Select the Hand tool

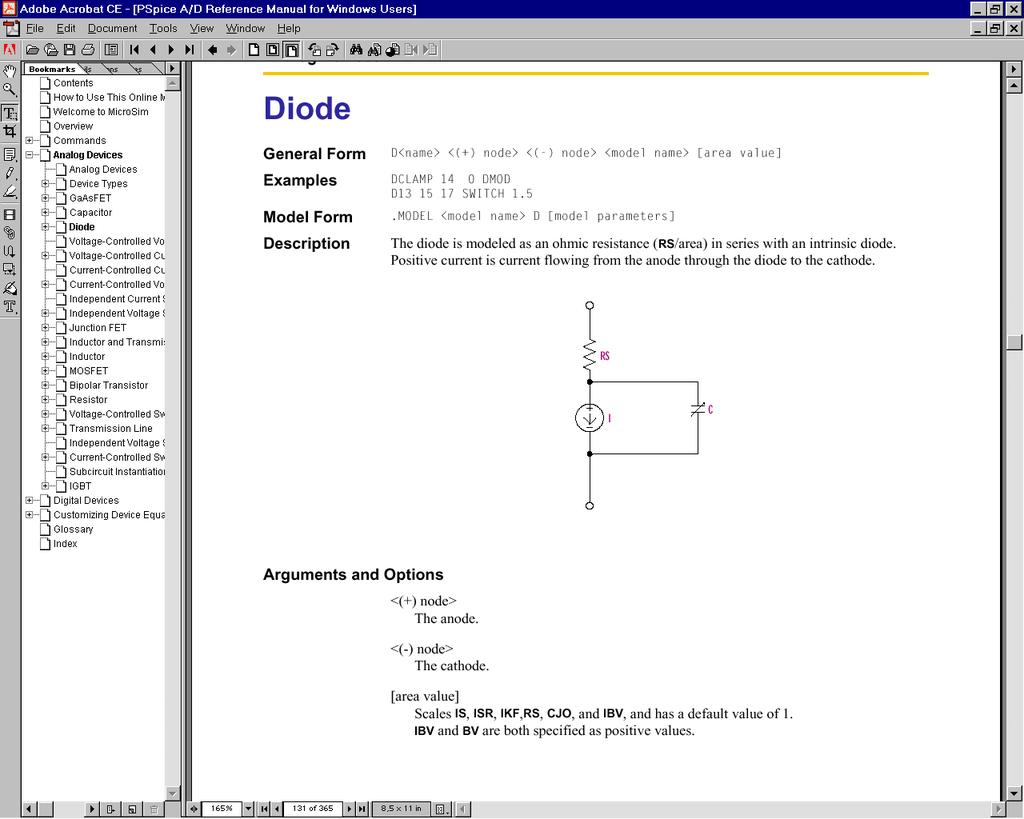10,71
